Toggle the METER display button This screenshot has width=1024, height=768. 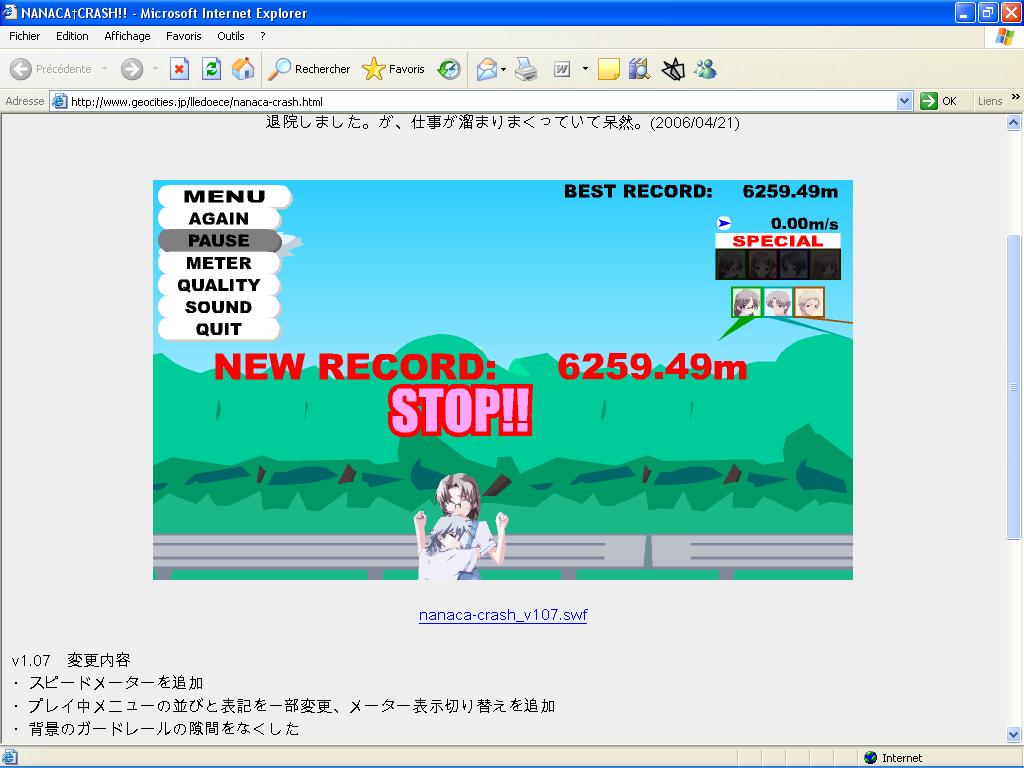(219, 263)
